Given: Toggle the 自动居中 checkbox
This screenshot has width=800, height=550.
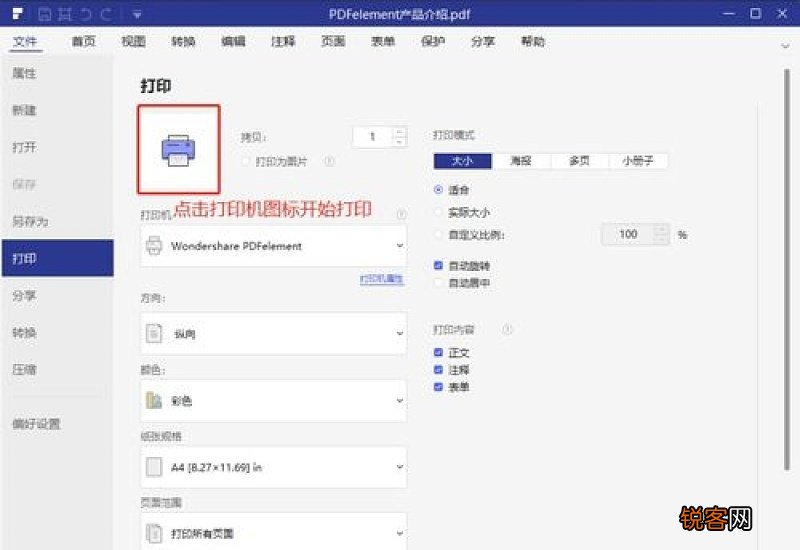Looking at the screenshot, I should click(x=438, y=282).
